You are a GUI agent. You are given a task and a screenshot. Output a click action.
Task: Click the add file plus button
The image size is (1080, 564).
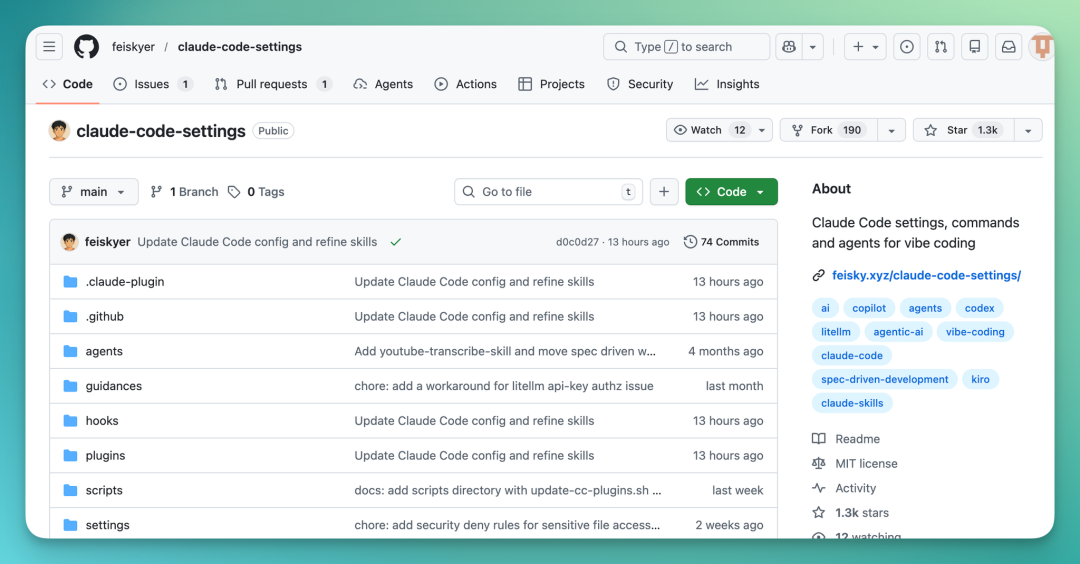click(x=664, y=191)
